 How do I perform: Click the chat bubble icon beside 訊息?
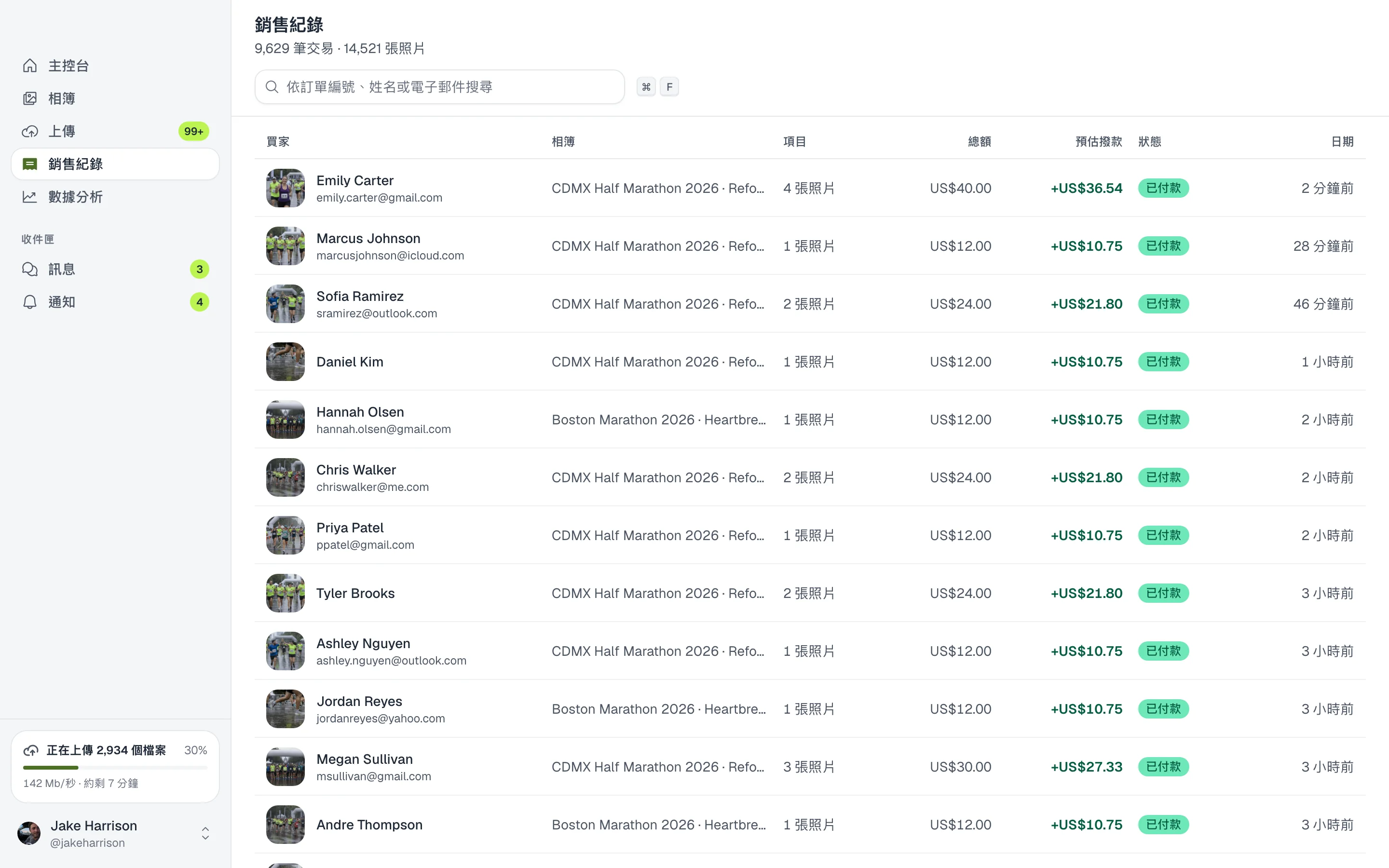30,269
